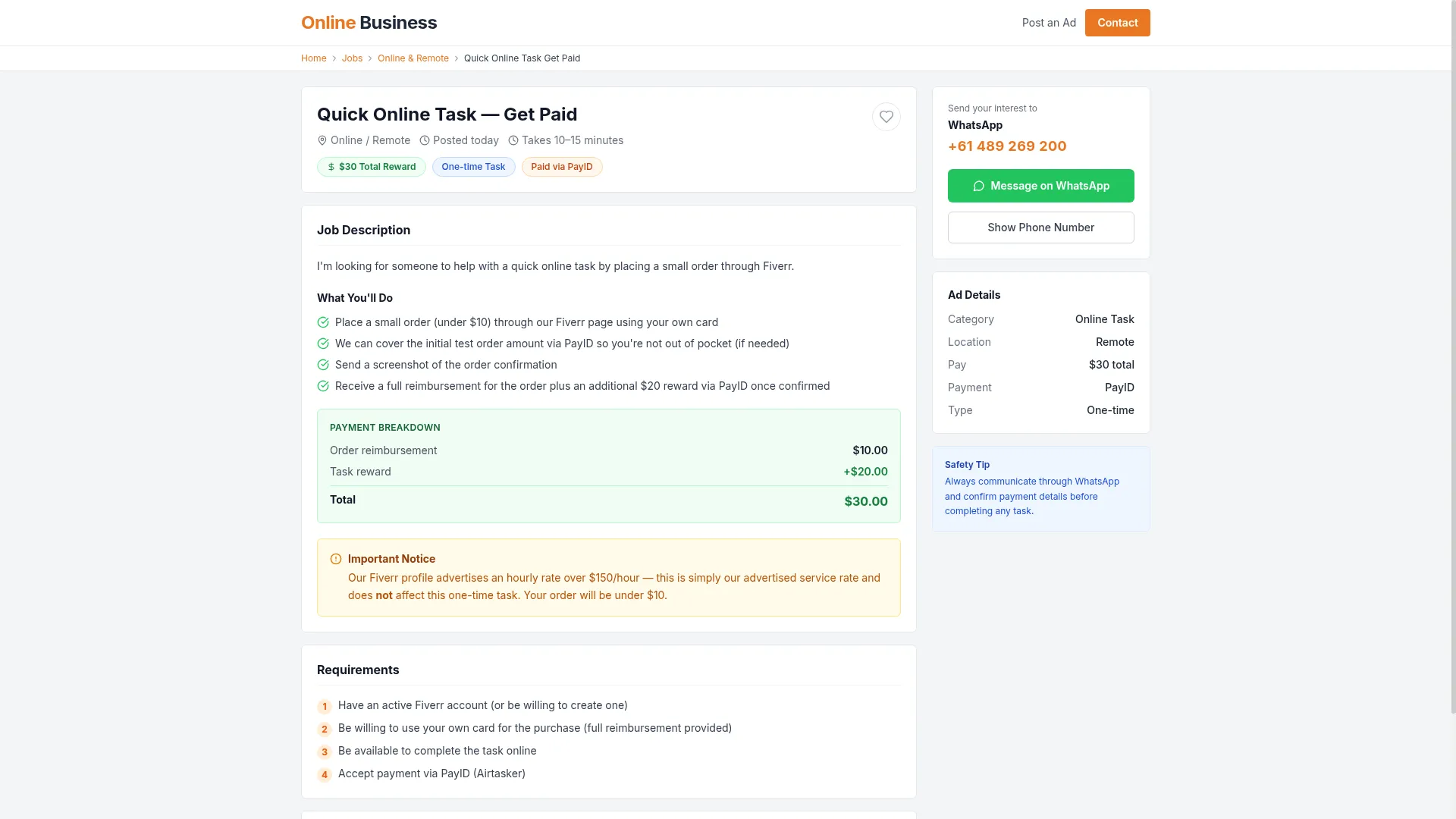The height and width of the screenshot is (819, 1456).
Task: Click the Important Notice heading
Action: 391,559
